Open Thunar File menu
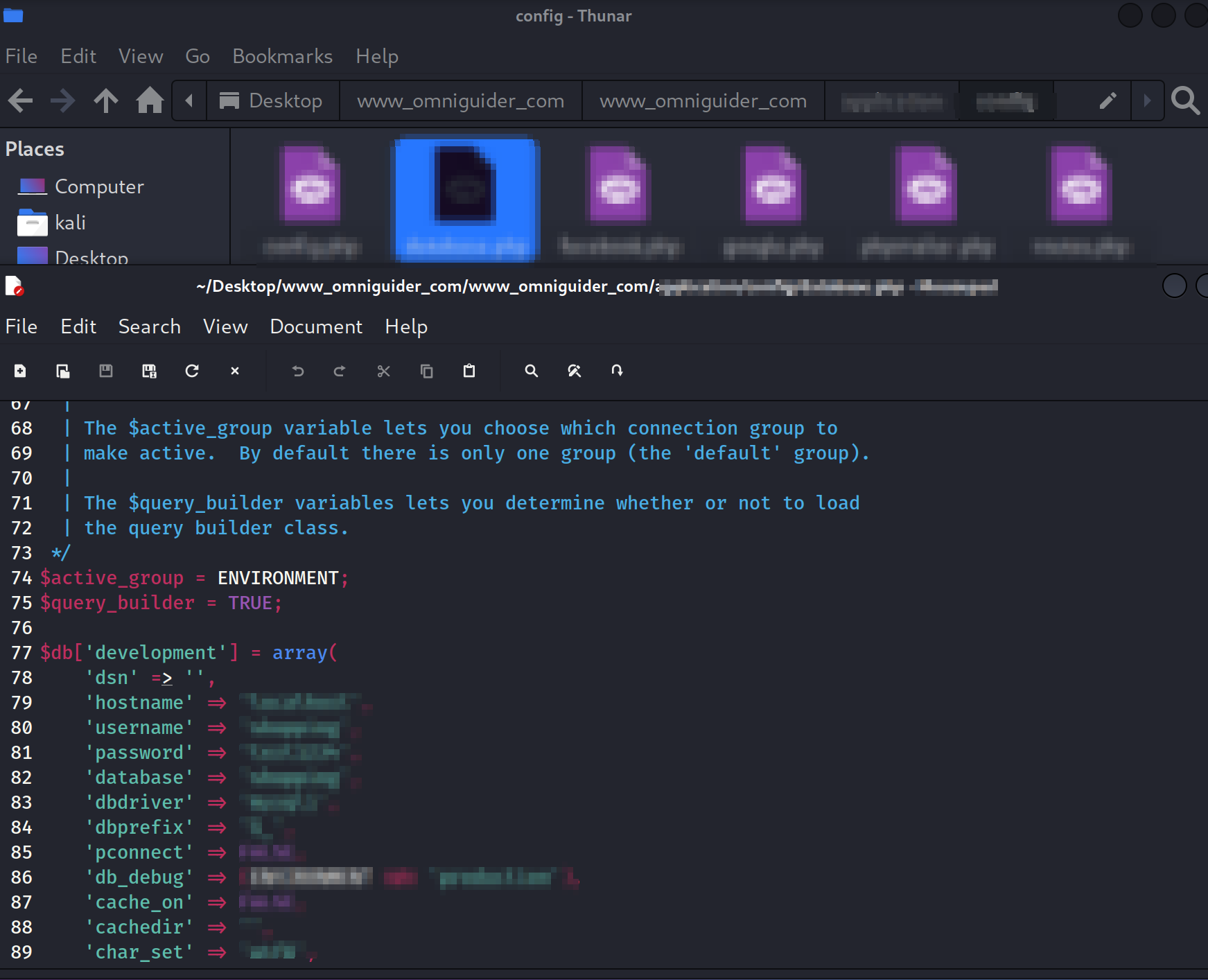The image size is (1208, 980). [x=21, y=56]
